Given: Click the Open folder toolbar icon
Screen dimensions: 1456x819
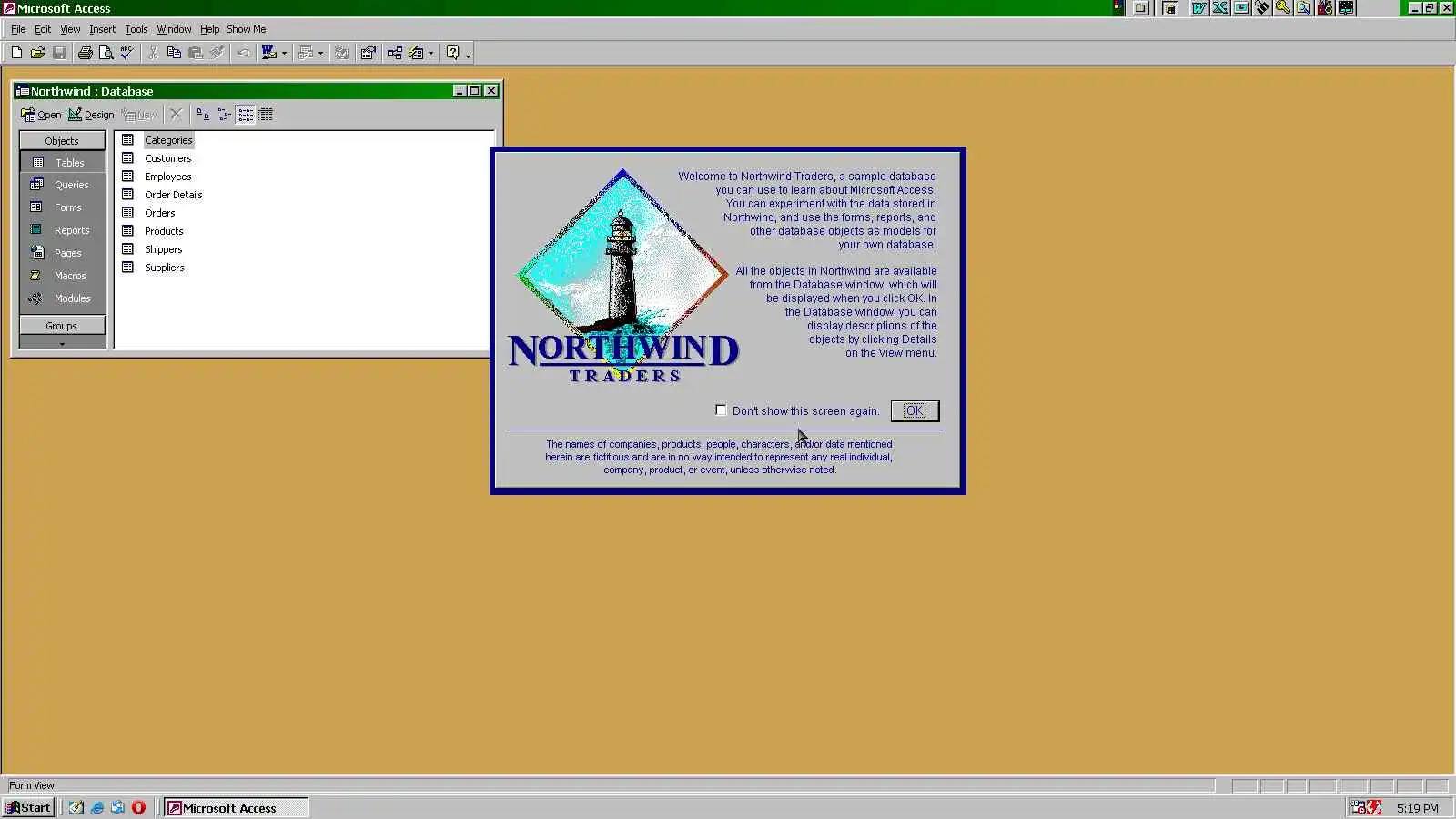Looking at the screenshot, I should [x=37, y=53].
